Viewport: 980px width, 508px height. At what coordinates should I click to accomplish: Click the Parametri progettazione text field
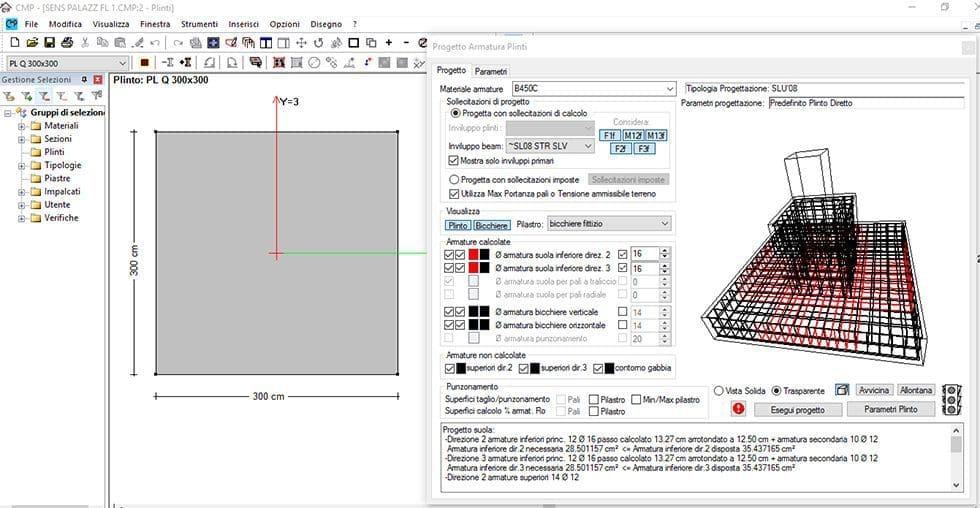point(865,103)
